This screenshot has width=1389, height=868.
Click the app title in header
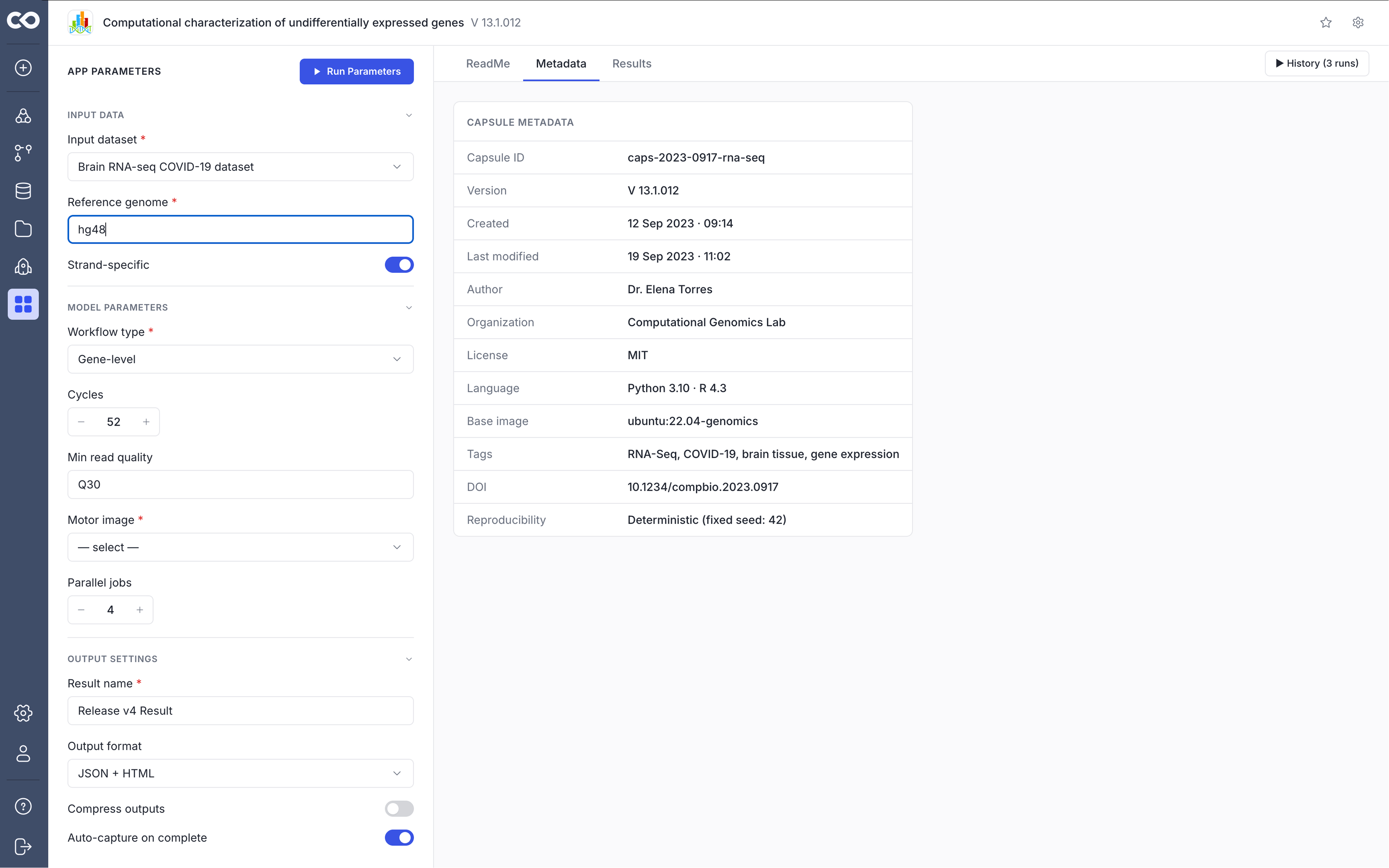tap(283, 23)
